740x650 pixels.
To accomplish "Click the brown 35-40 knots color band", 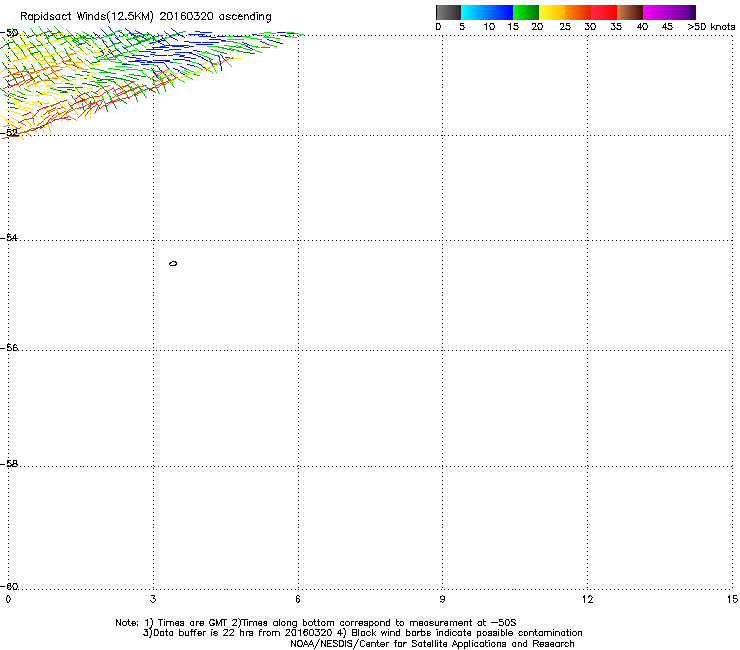I will [630, 12].
